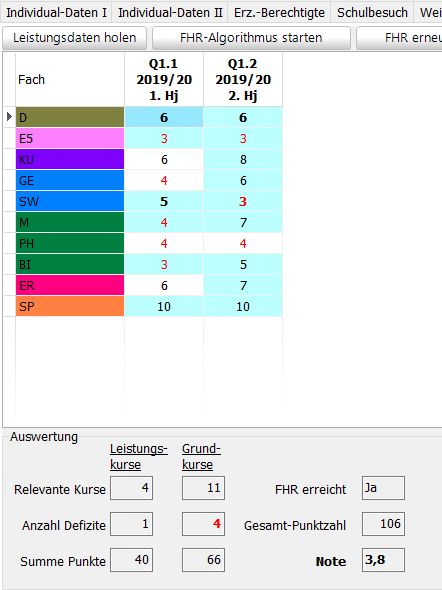
Task: Go to the Schulbesuch tab
Action: coord(372,12)
